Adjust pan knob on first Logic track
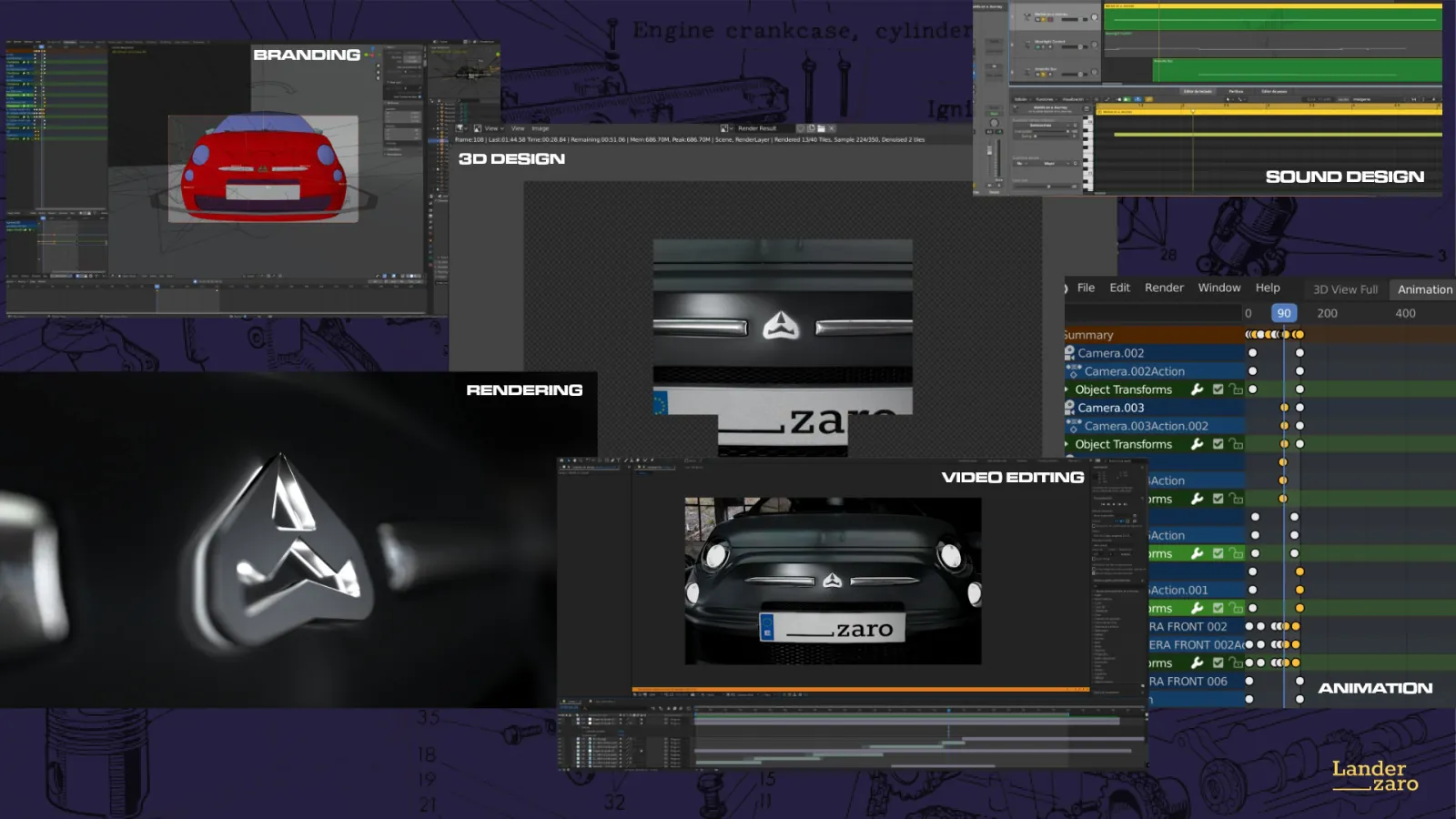The height and width of the screenshot is (819, 1456). 1094,16
